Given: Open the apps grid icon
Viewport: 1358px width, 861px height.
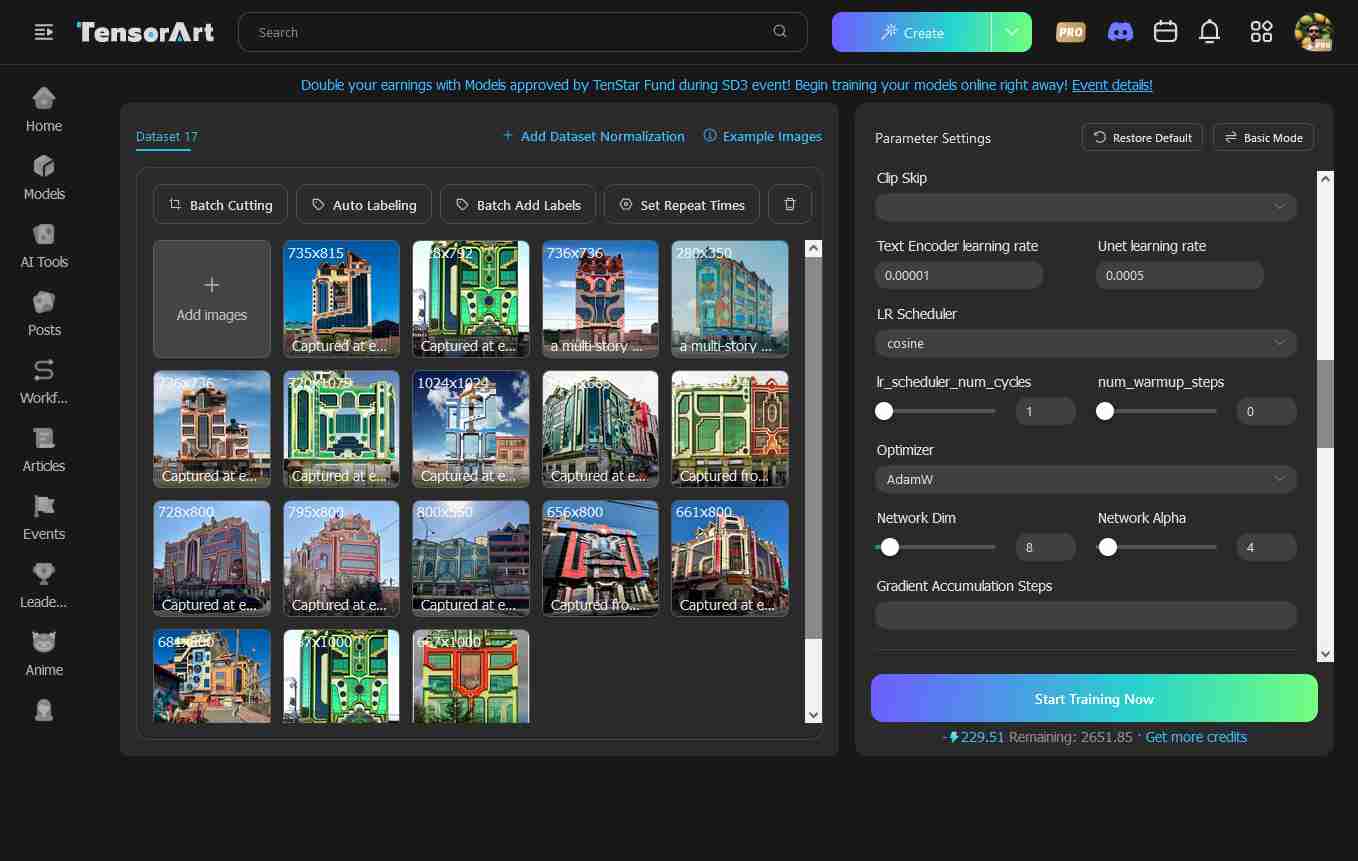Looking at the screenshot, I should (1261, 32).
